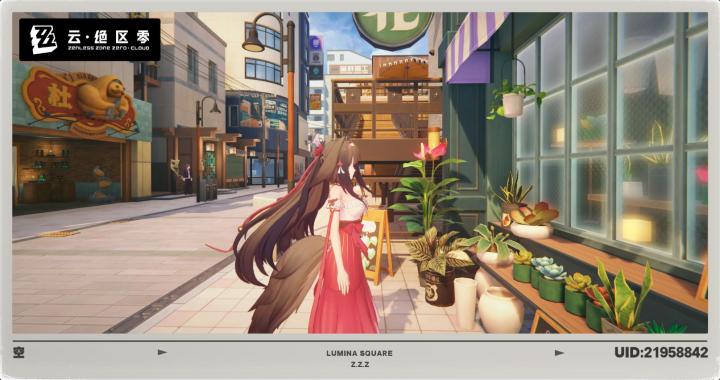The height and width of the screenshot is (380, 720).
Task: Click the 空 glyph icon on the bottom bar
Action: tap(19, 352)
